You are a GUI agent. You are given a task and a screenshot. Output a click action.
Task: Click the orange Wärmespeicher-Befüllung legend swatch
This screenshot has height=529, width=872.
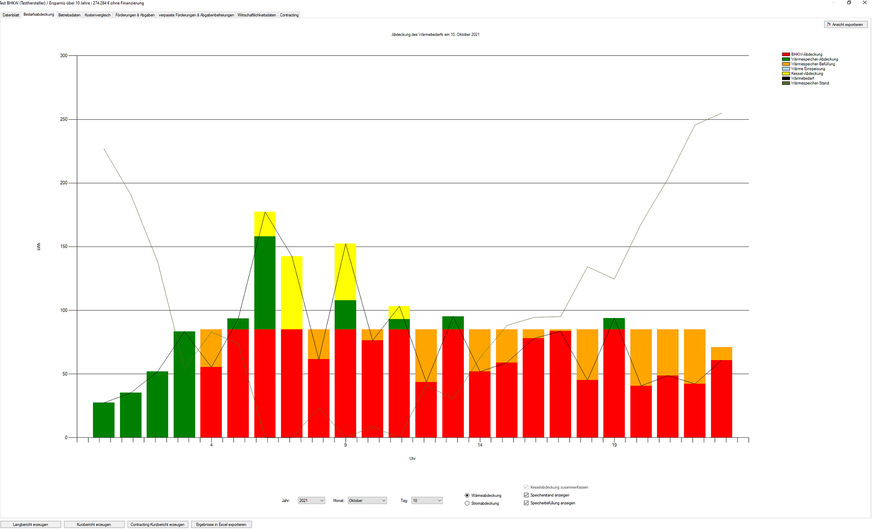point(785,64)
